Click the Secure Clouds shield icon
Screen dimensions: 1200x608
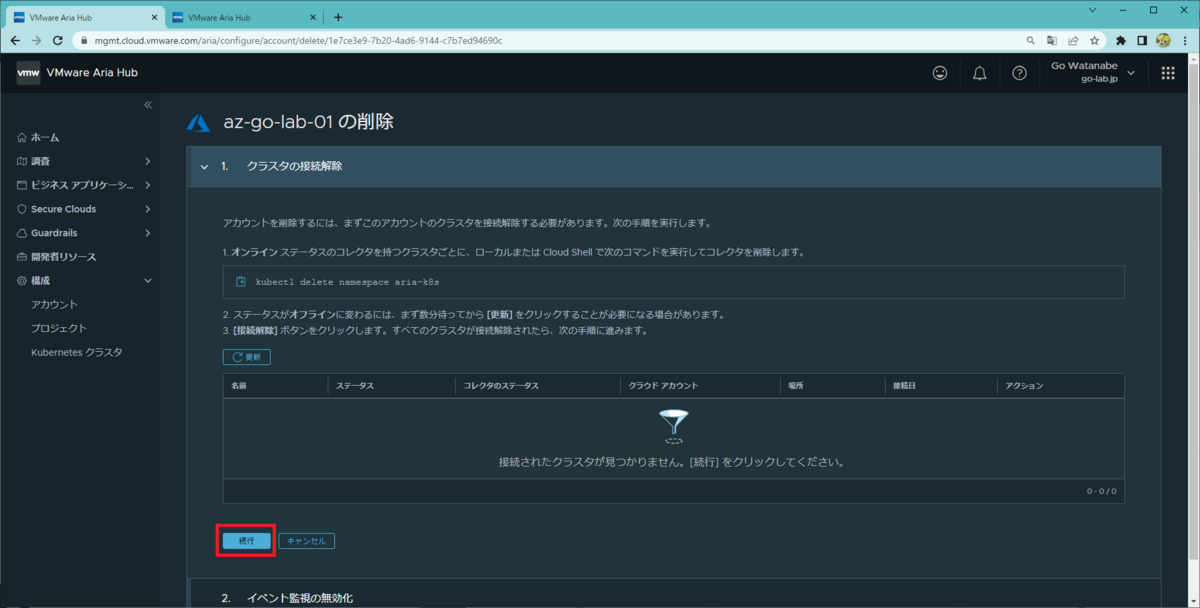click(22, 209)
